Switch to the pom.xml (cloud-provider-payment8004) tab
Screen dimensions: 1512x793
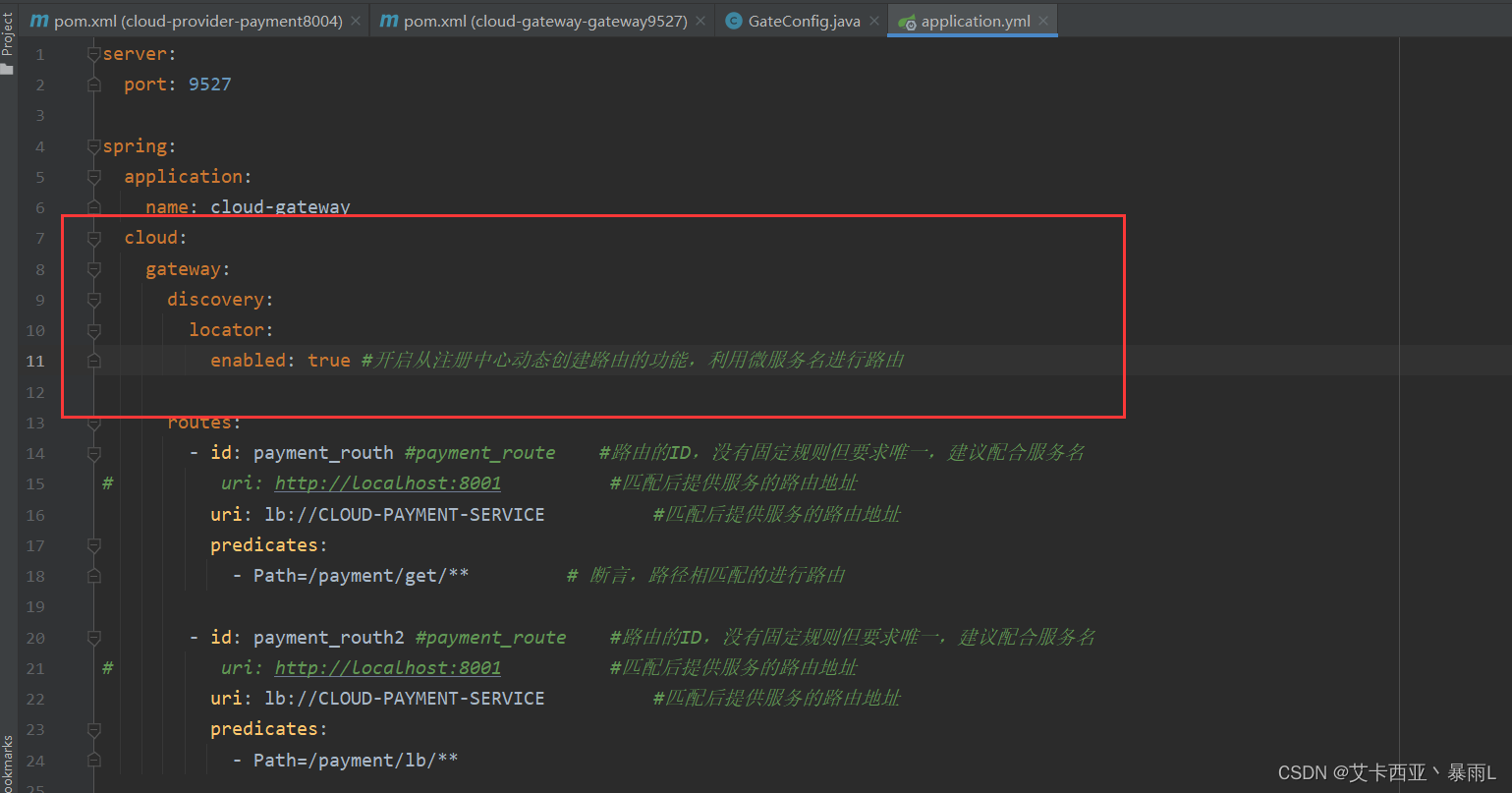[197, 21]
